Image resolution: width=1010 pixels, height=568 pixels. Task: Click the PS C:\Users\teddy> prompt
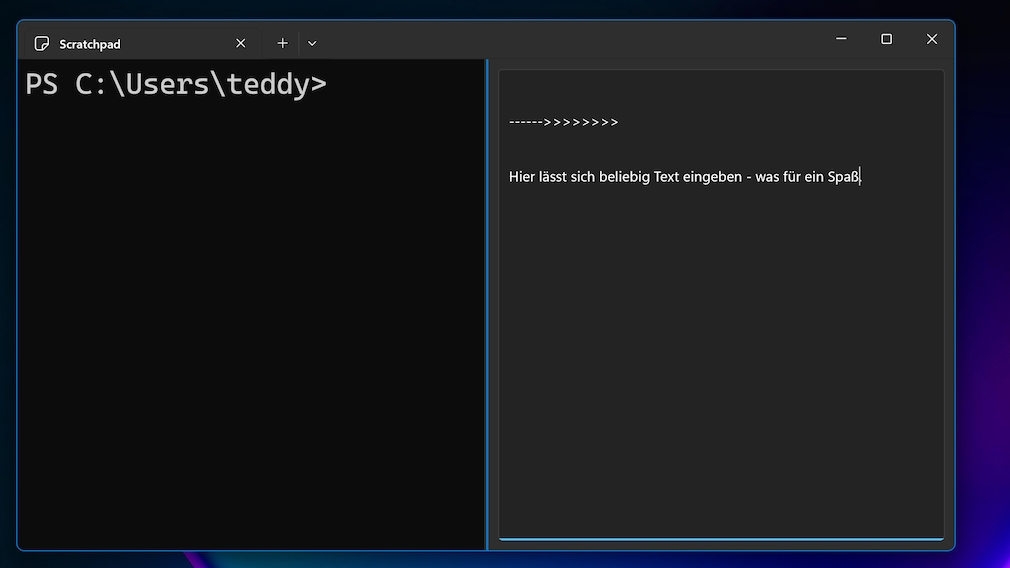coord(175,84)
